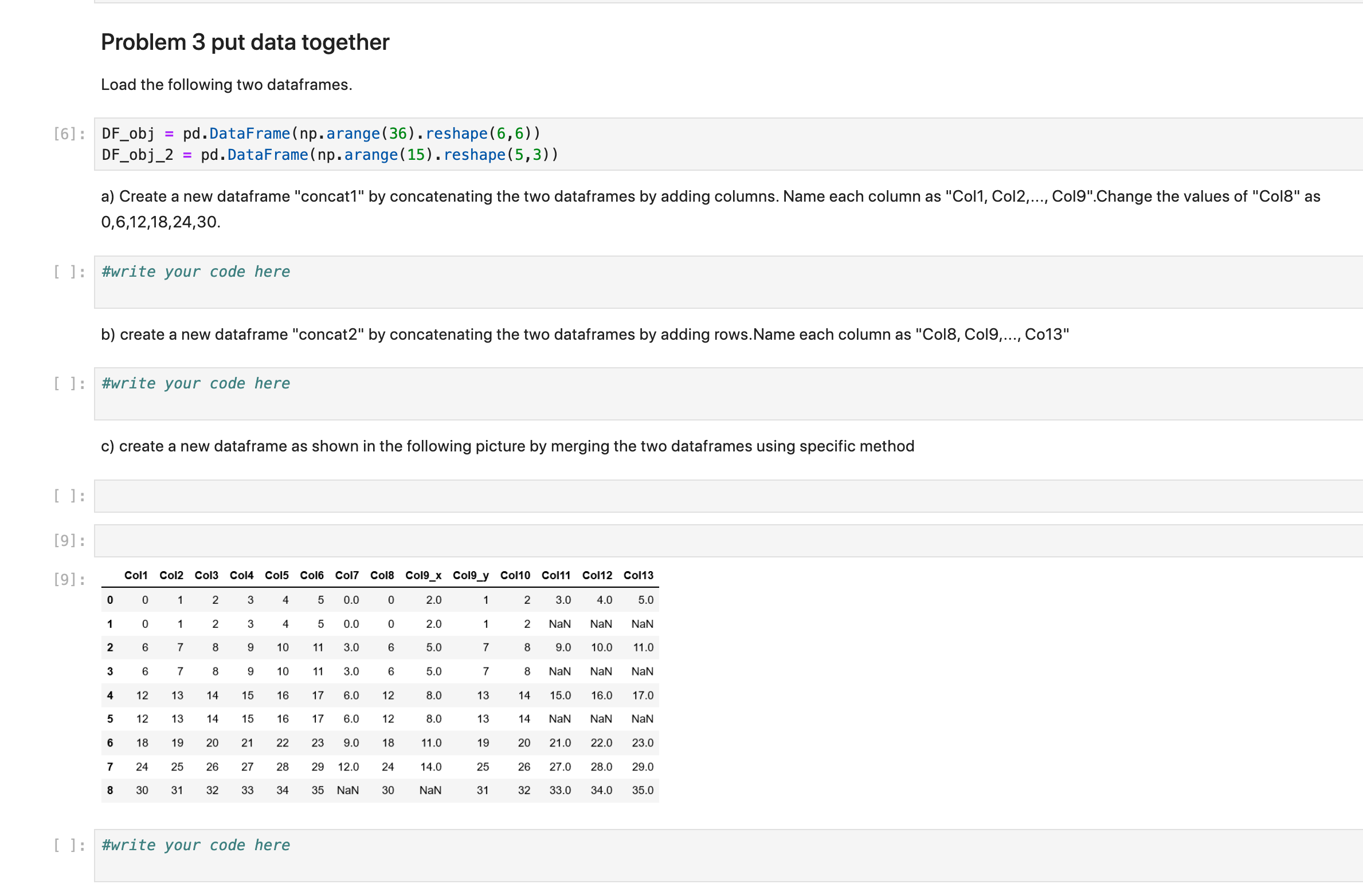Select the markdown text for part b
The width and height of the screenshot is (1363, 896).
click(585, 334)
